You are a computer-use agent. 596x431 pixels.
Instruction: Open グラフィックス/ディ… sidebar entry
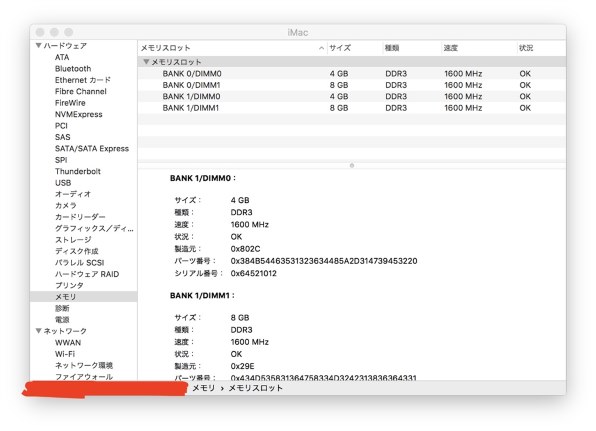click(x=94, y=228)
